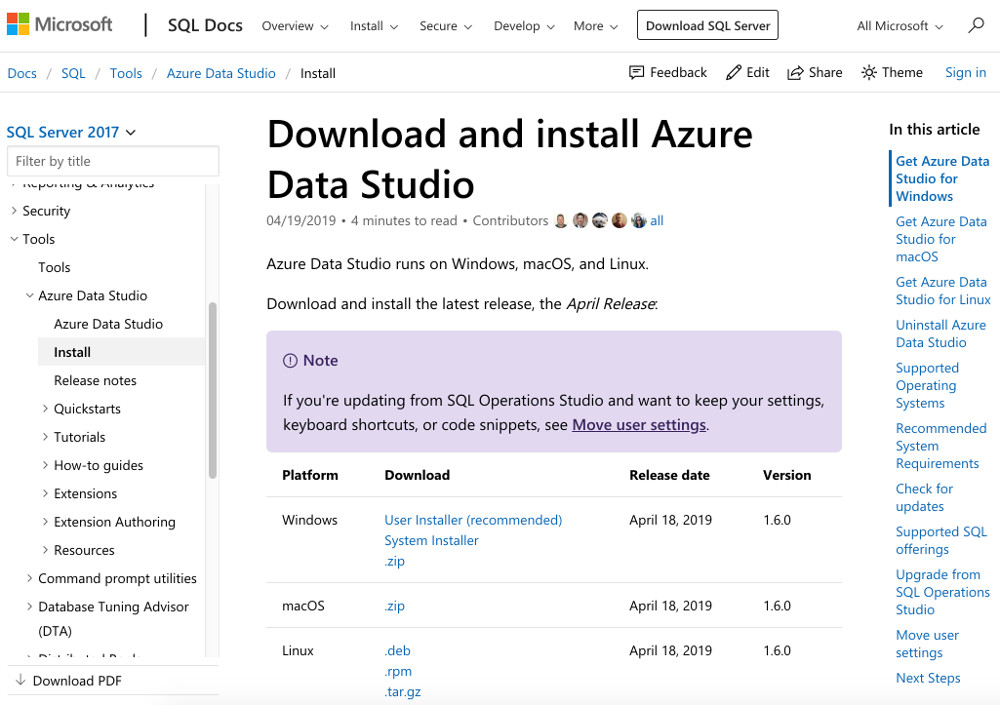Toggle the Theme sun icon

pyautogui.click(x=869, y=73)
